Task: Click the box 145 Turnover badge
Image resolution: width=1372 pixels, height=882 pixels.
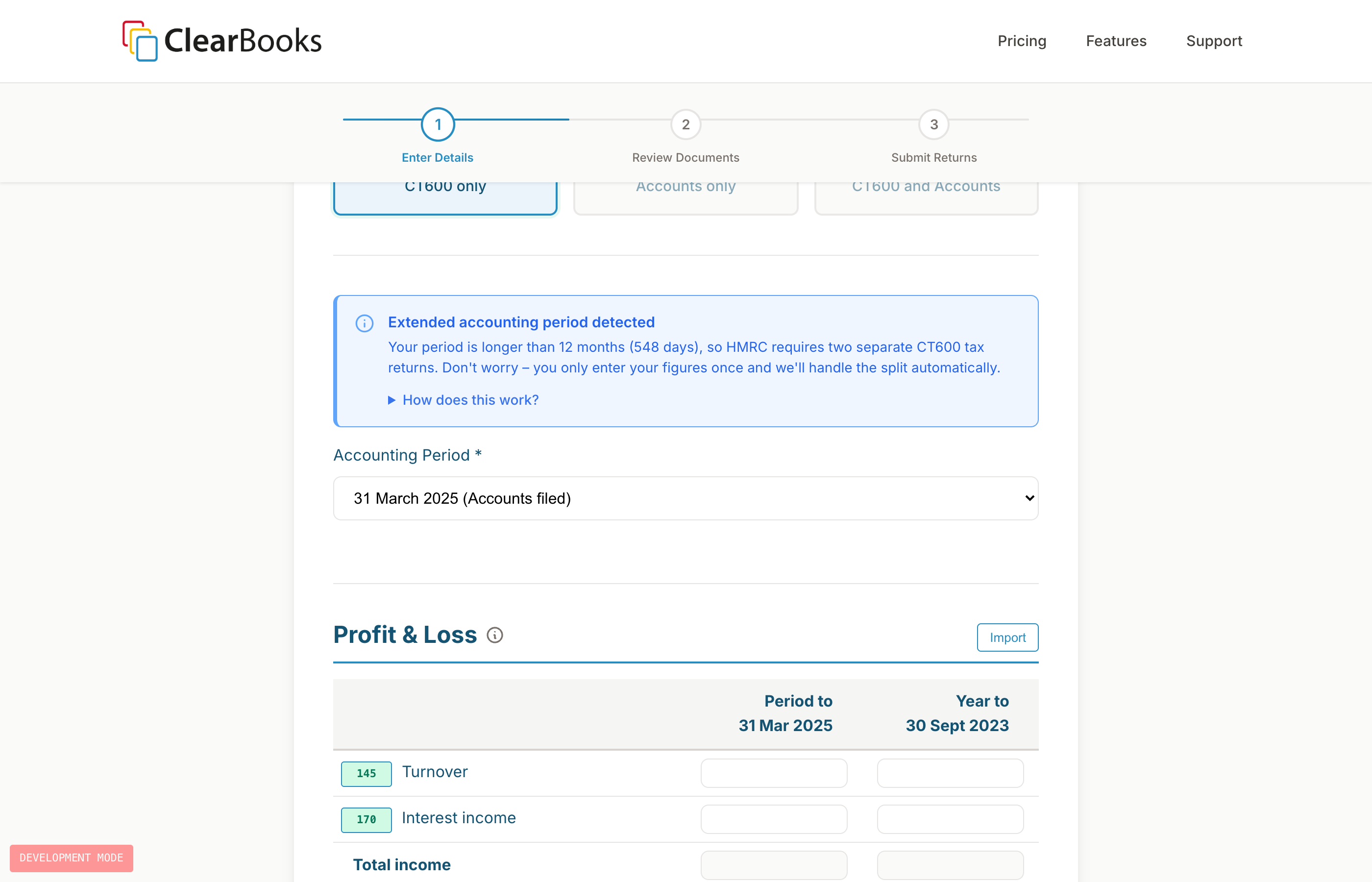Action: point(367,774)
